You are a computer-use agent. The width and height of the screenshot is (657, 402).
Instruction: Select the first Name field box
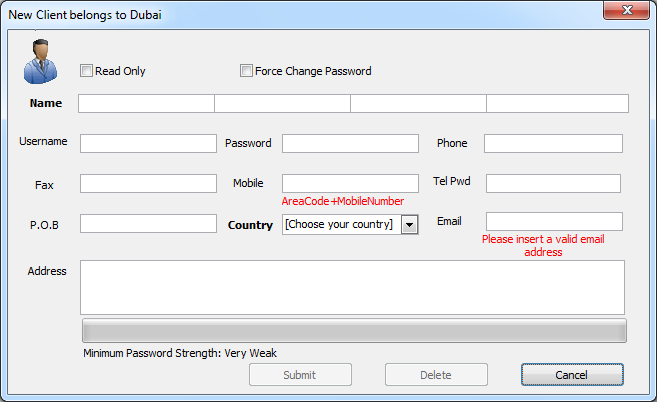[x=146, y=104]
